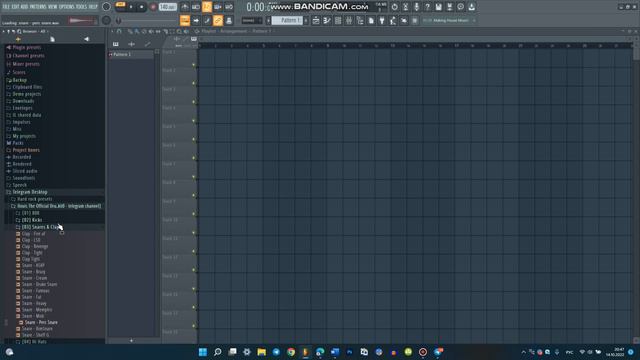Image resolution: width=640 pixels, height=360 pixels.
Task: Open the Playlist window icon
Action: point(316,20)
